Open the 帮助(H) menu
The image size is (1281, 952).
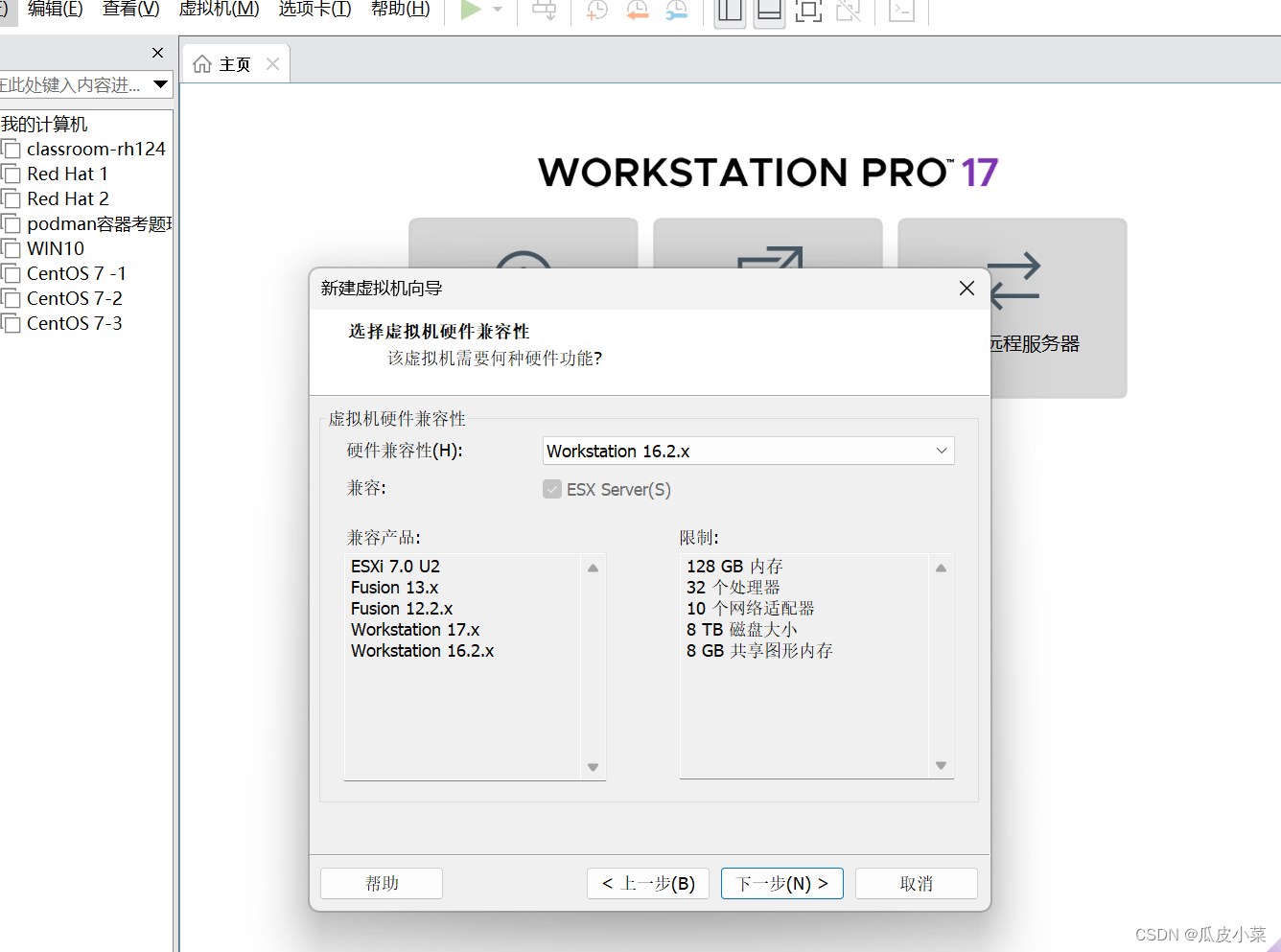pos(401,10)
